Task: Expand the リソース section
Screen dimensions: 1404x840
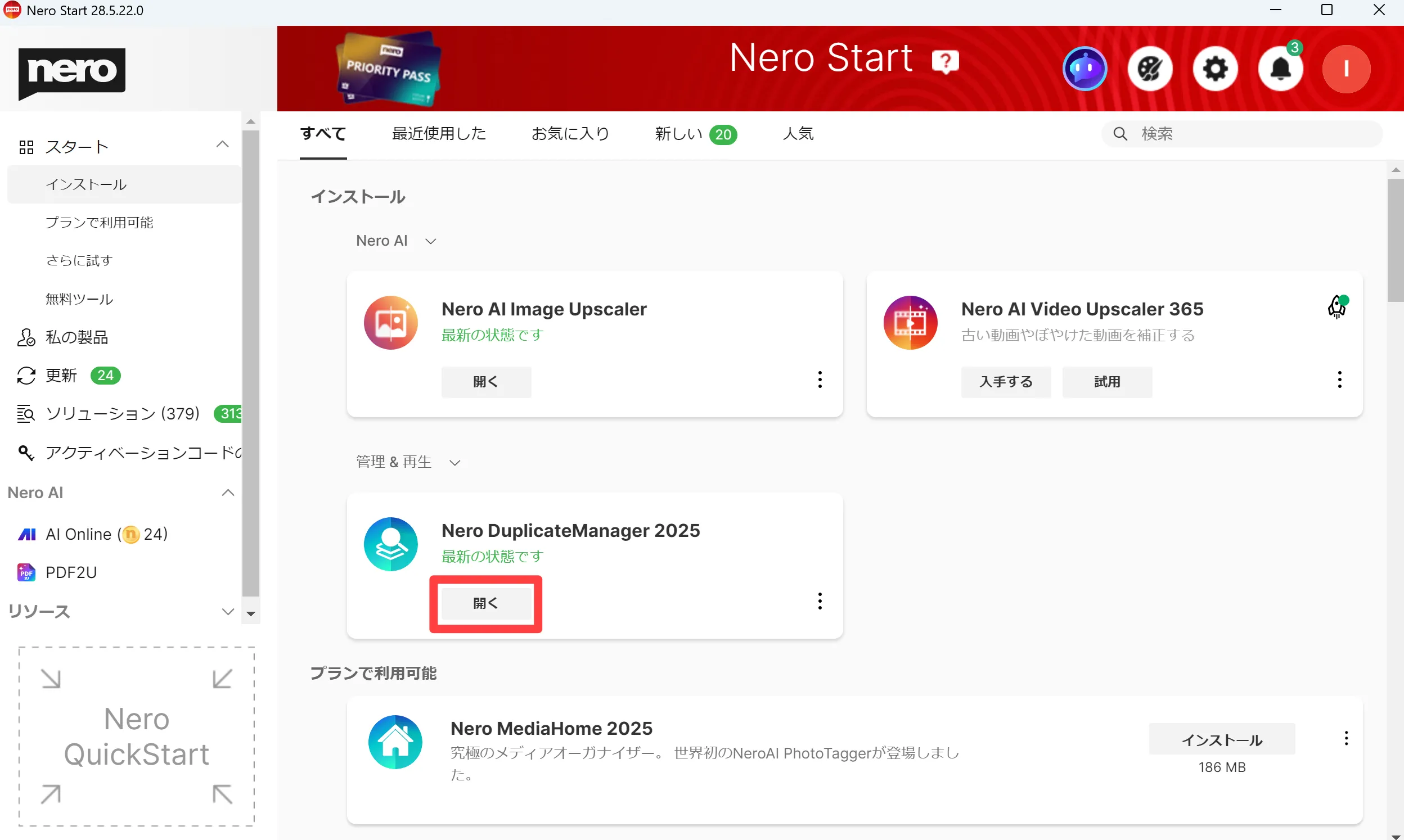Action: click(x=228, y=611)
